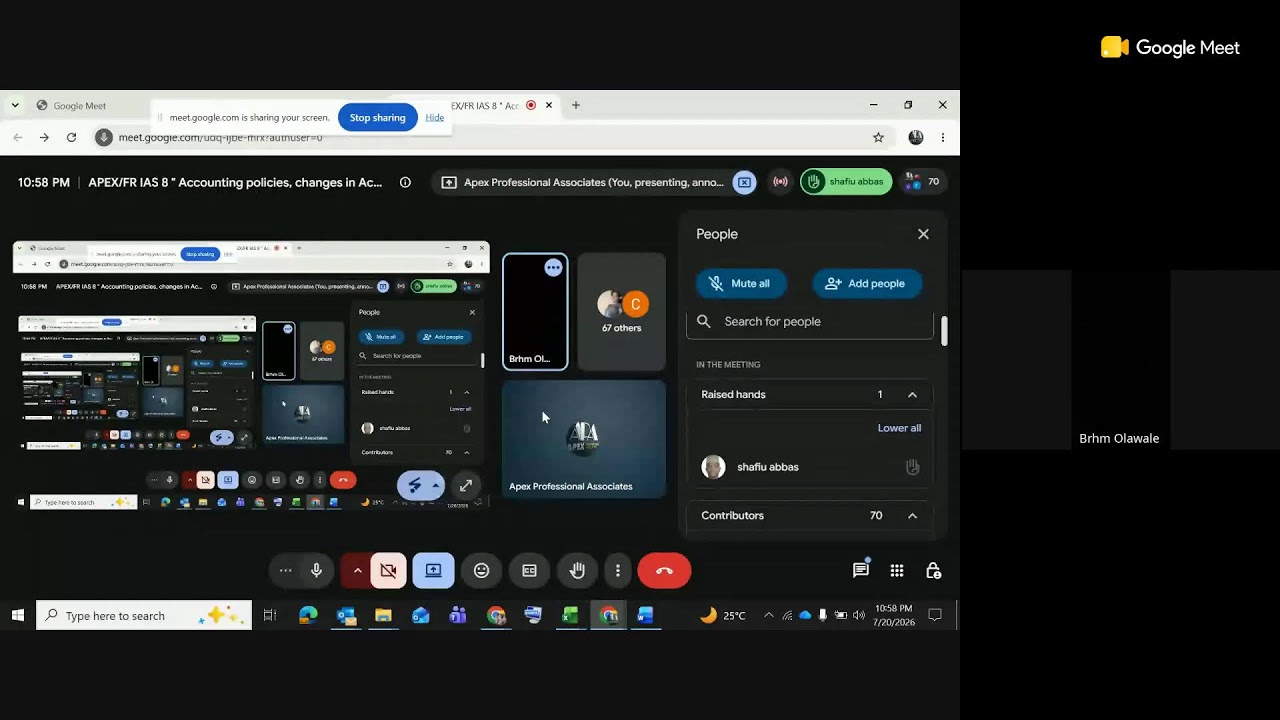This screenshot has height=720, width=1280.
Task: Open the weather widget showing 25°C
Action: pos(723,616)
